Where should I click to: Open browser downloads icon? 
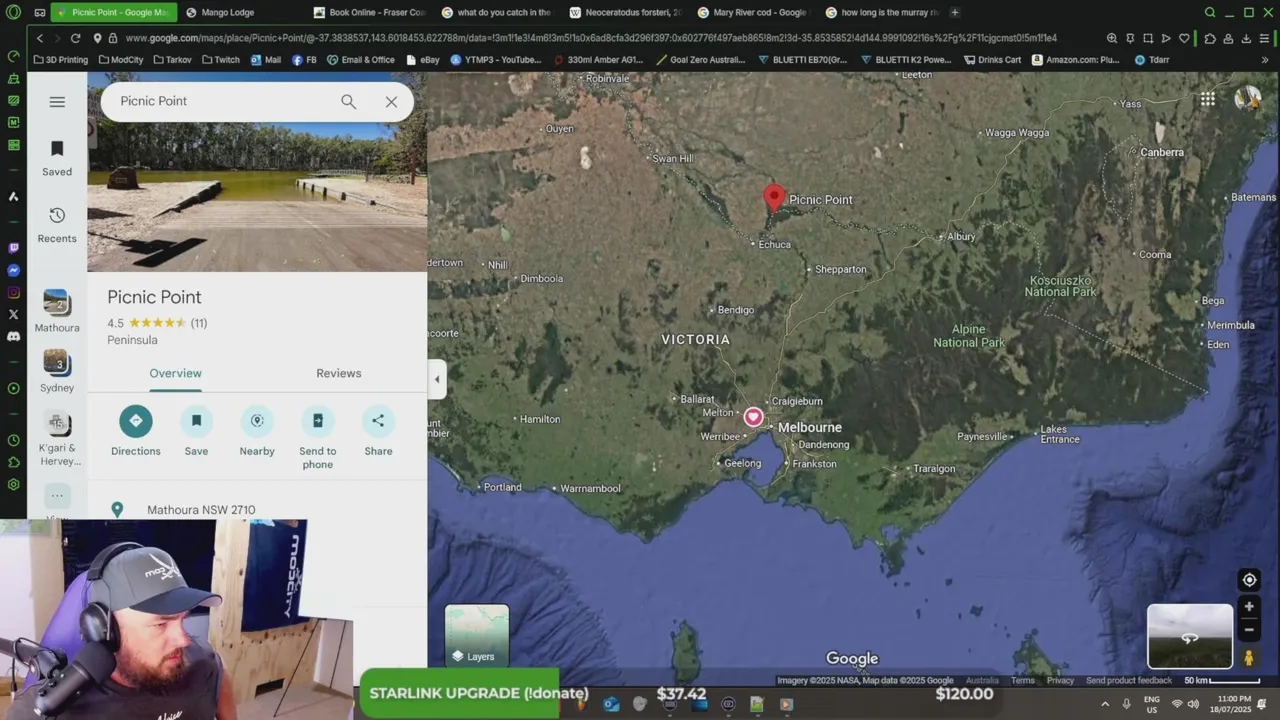pos(1246,38)
